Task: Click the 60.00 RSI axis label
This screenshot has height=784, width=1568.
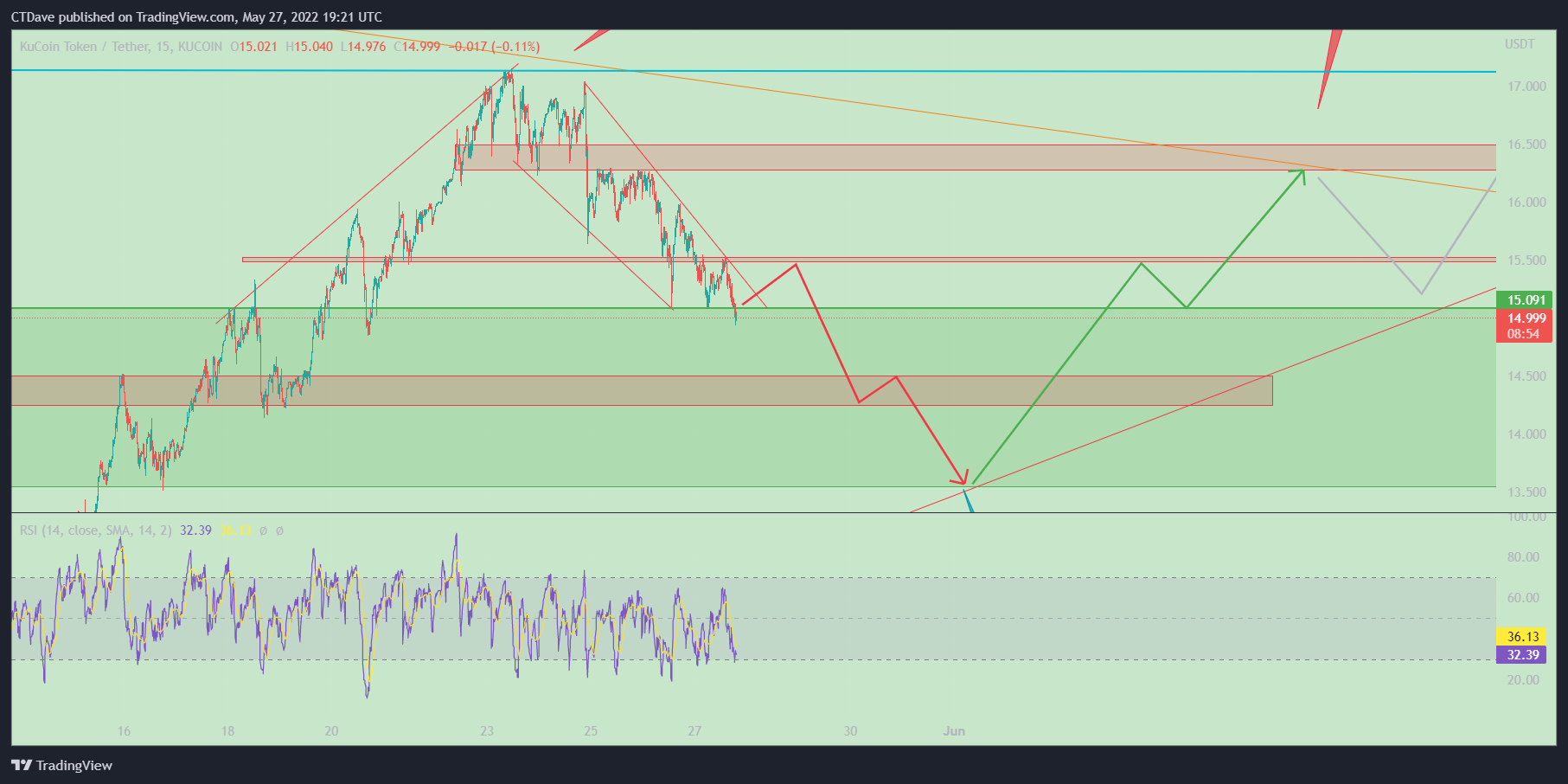Action: (1523, 598)
